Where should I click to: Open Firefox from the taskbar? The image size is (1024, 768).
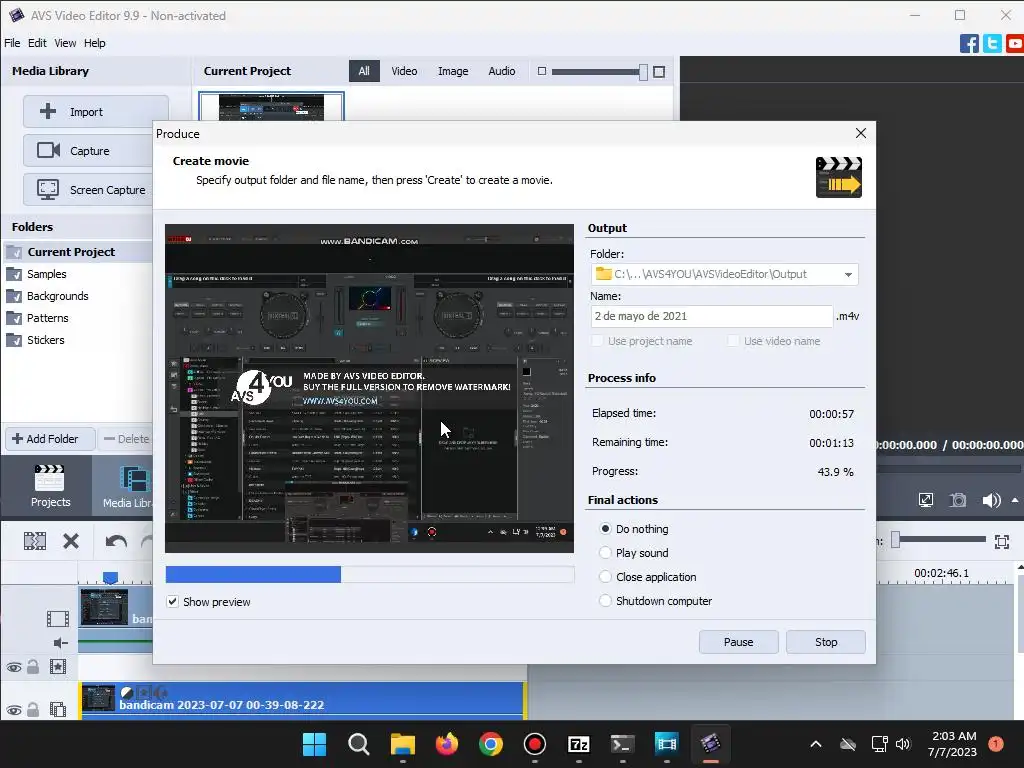447,744
